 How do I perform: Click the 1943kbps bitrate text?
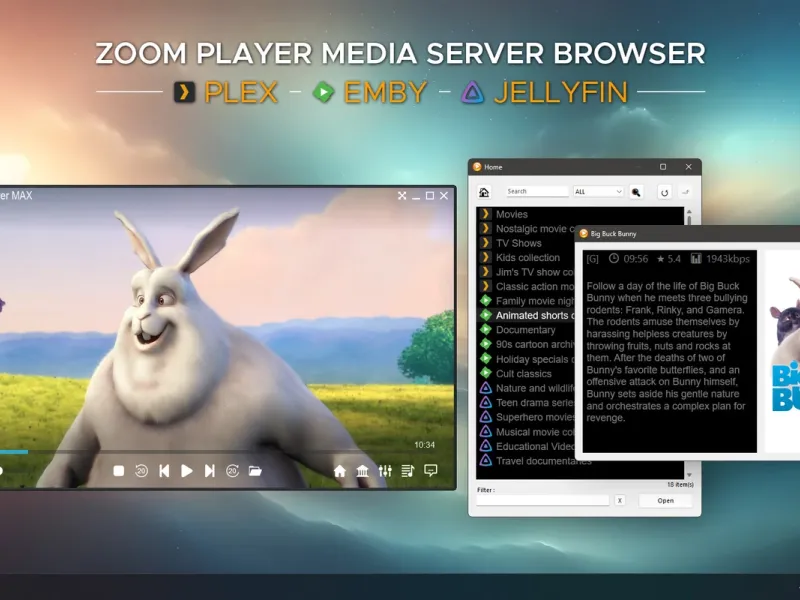[728, 259]
